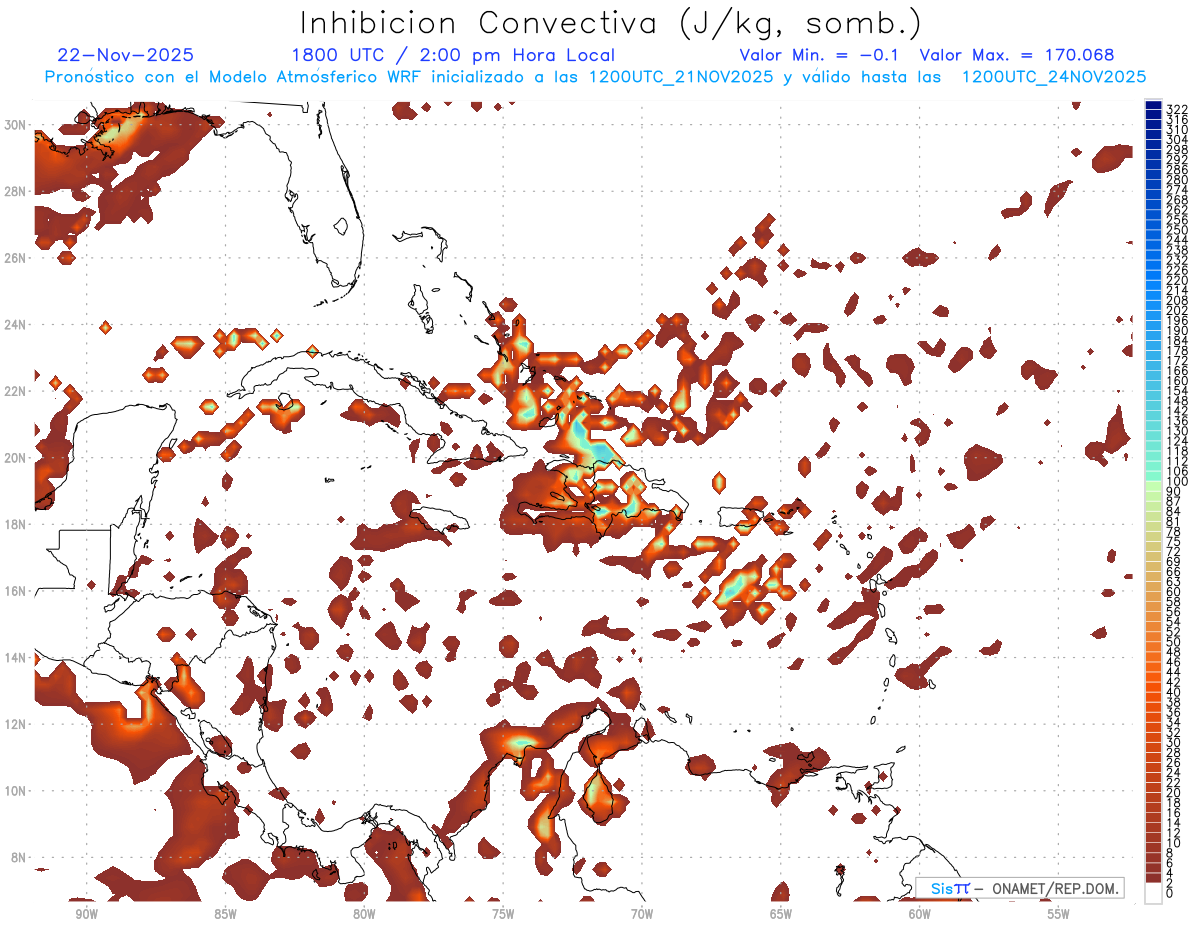Click the '12N' latitude label

click(17, 724)
